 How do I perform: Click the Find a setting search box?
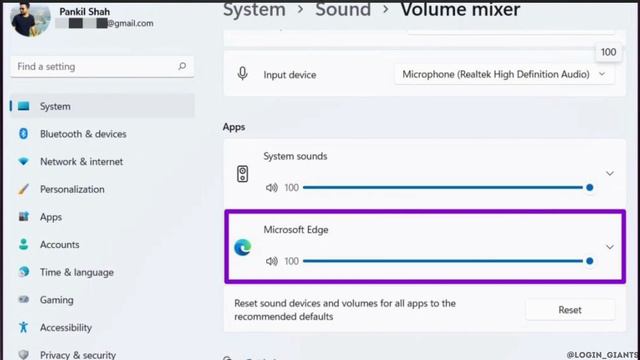[x=102, y=67]
